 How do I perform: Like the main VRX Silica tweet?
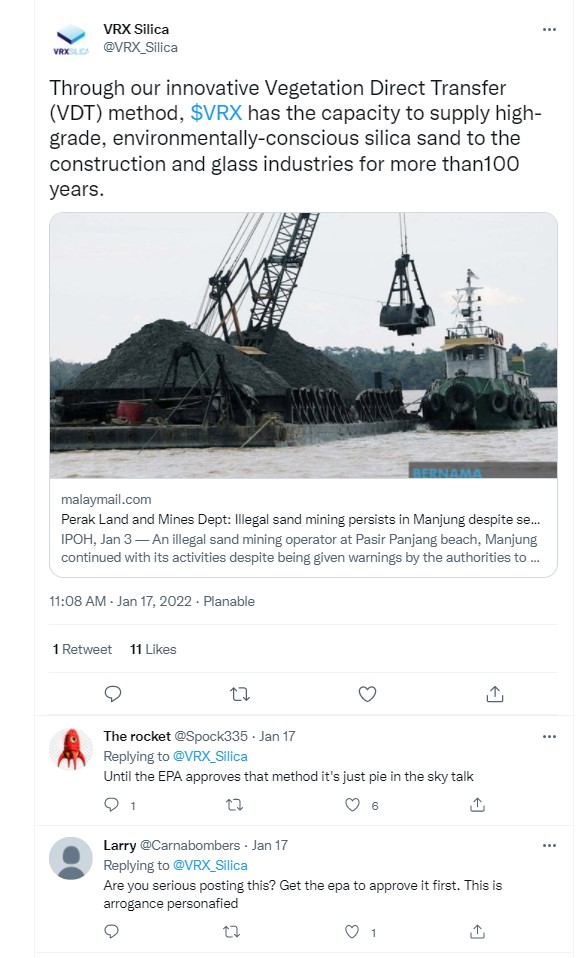coord(367,694)
